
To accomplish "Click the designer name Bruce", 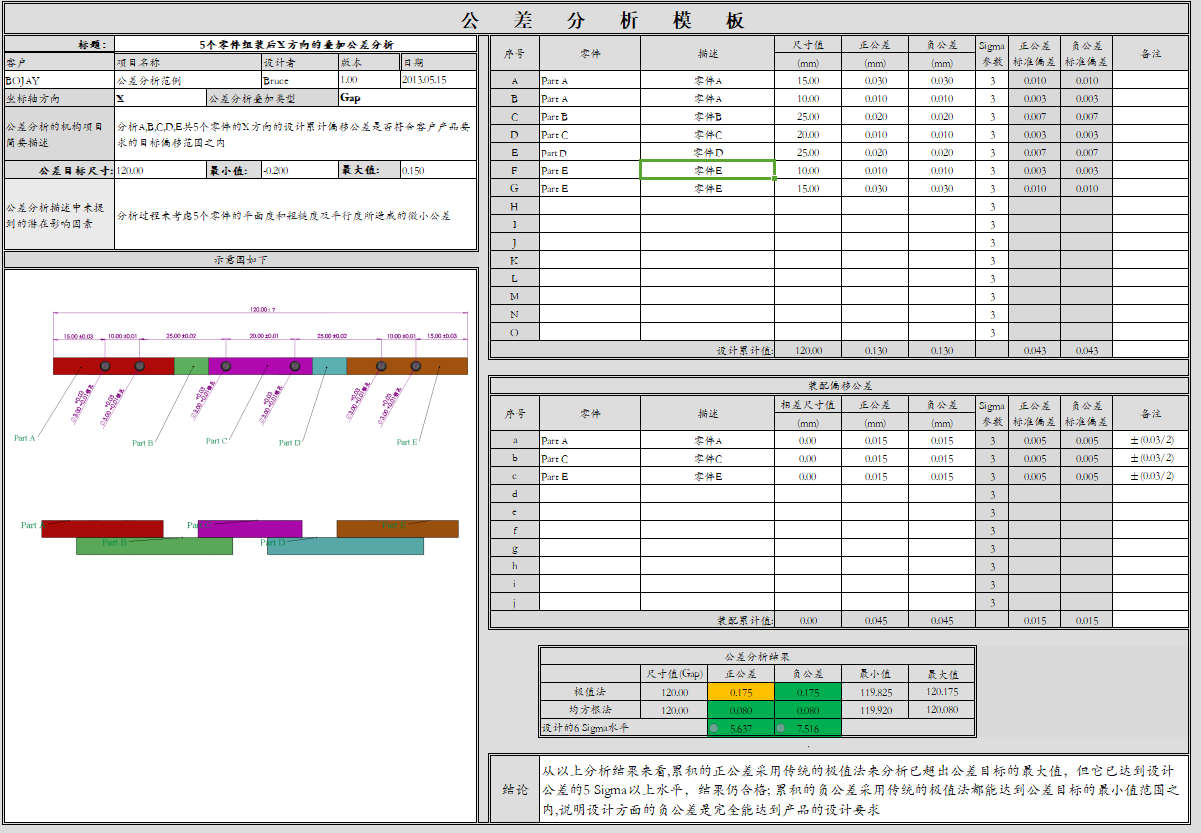I will [298, 79].
